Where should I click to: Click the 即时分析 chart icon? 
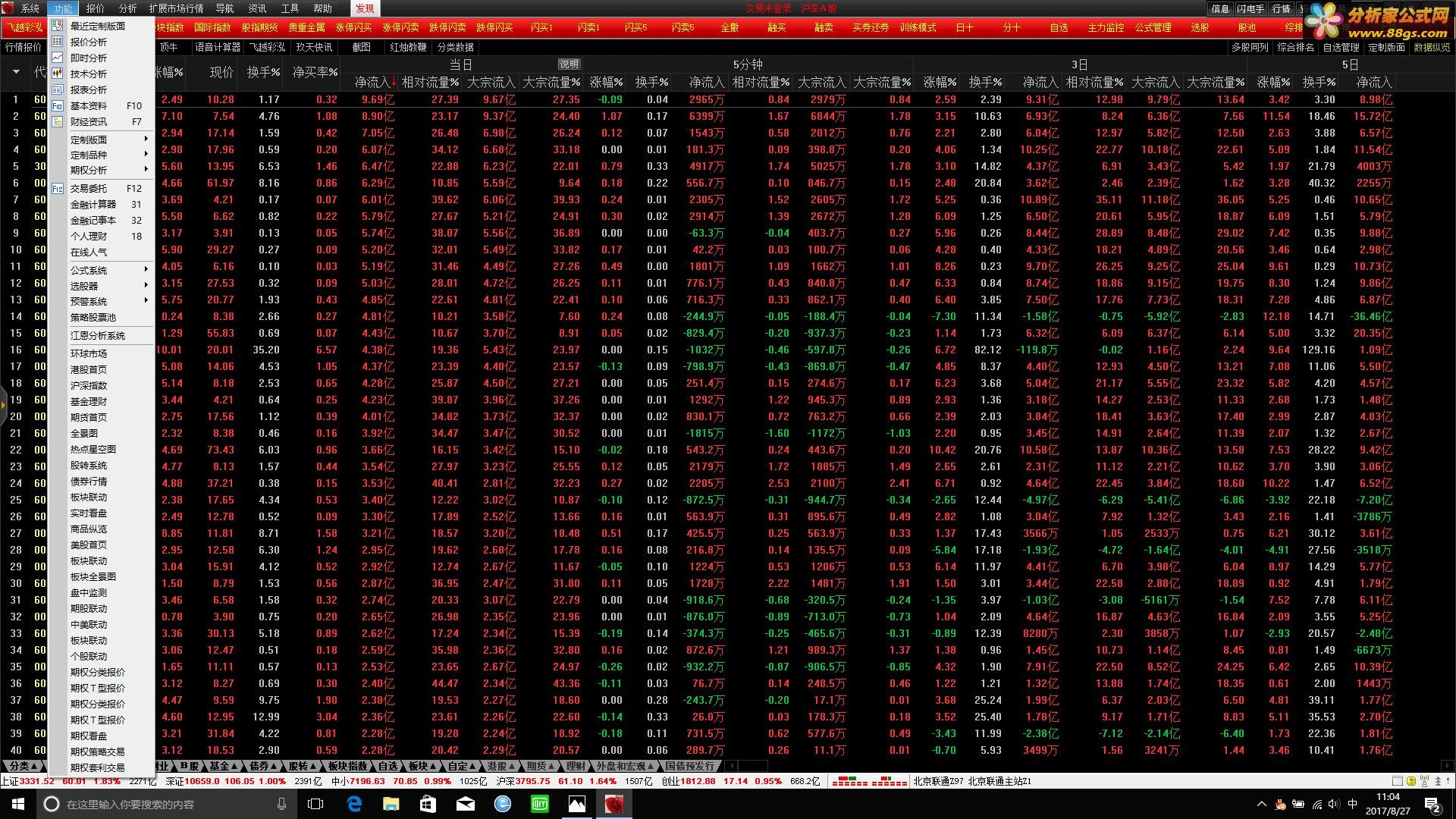(58, 58)
